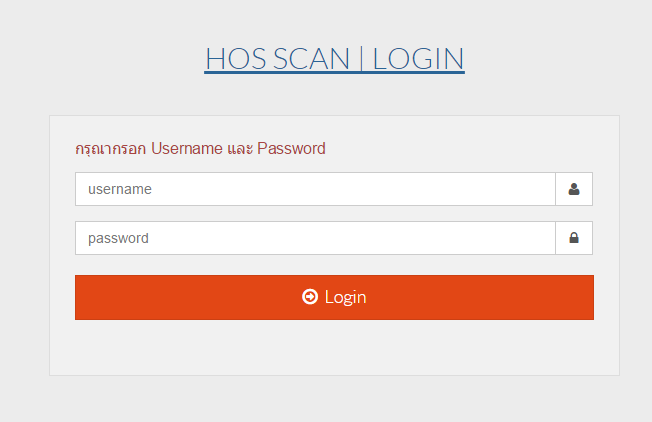The width and height of the screenshot is (652, 422).
Task: Click the 'Login' label text on button
Action: (345, 297)
